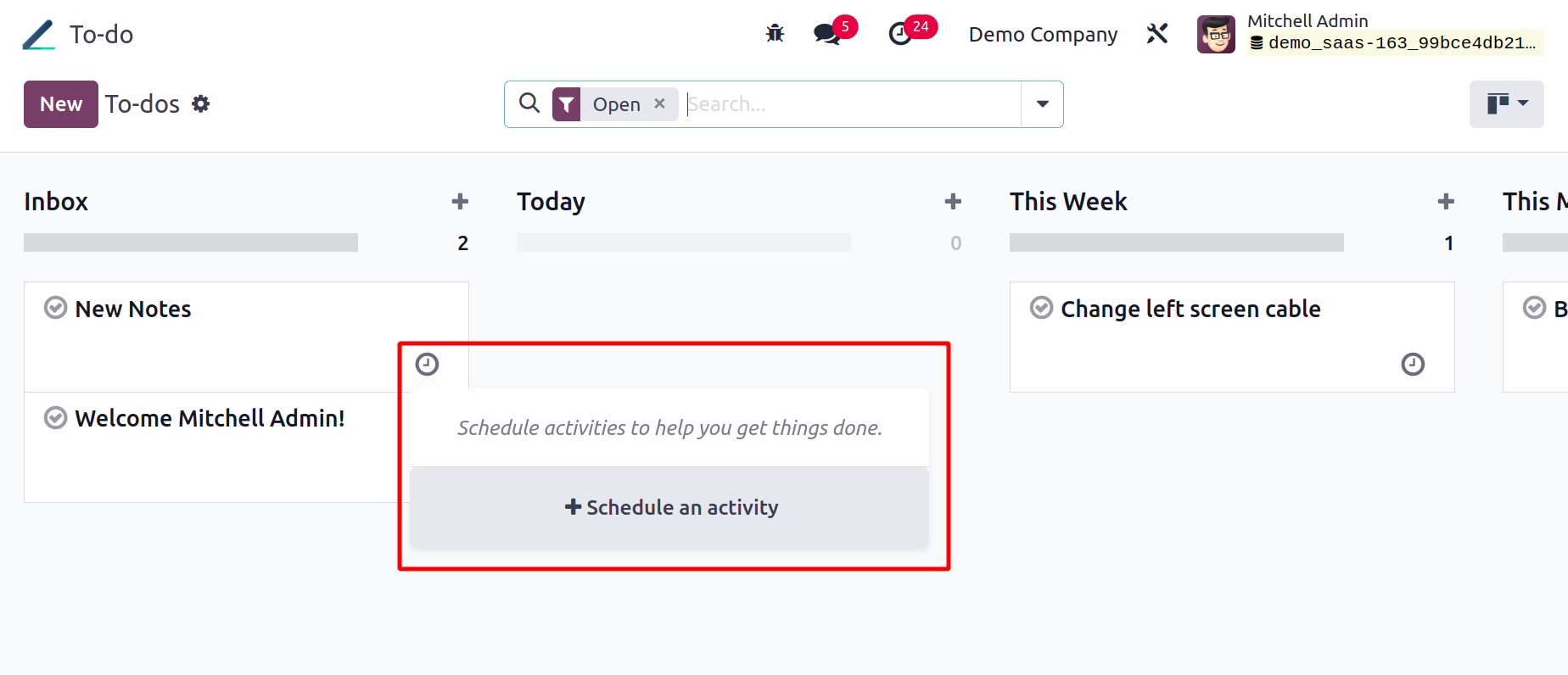Screen dimensions: 1568x675
Task: Open the kanban view switcher dropdown
Action: [x=1506, y=104]
